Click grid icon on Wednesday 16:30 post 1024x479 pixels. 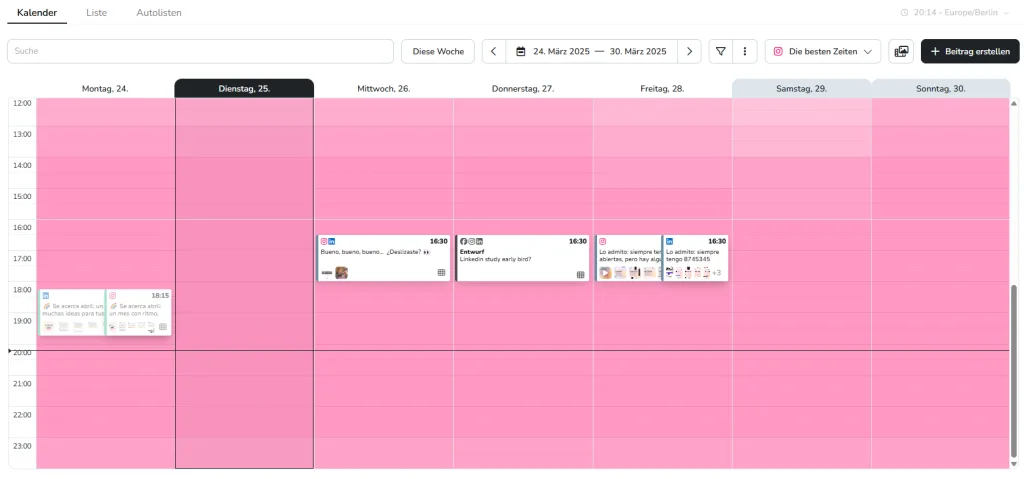click(x=441, y=273)
